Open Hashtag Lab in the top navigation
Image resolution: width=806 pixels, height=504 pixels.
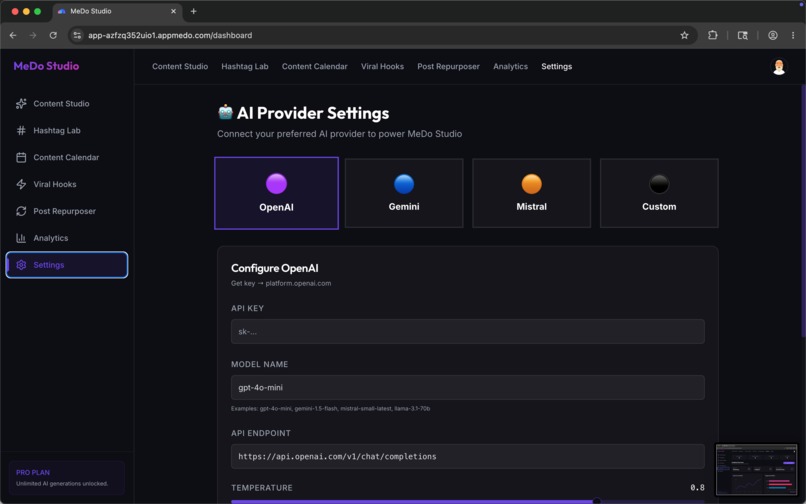(x=245, y=66)
